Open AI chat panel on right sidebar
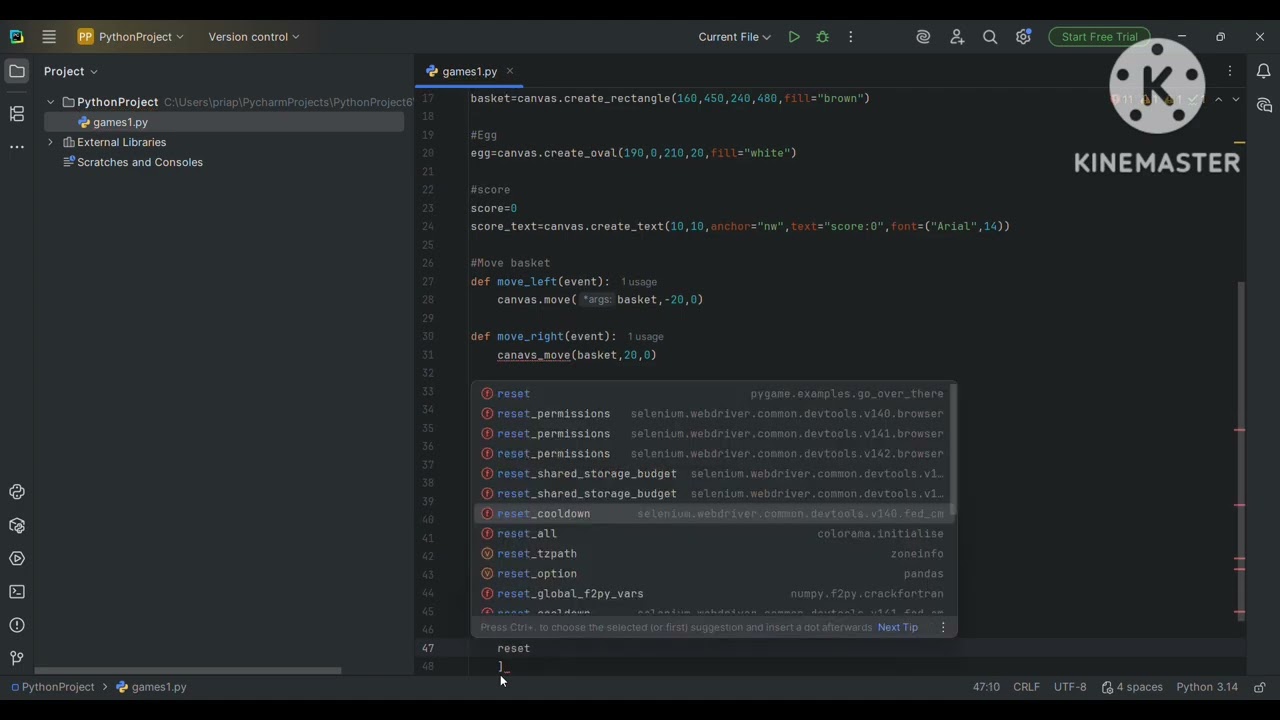This screenshot has width=1280, height=720. [x=1263, y=105]
